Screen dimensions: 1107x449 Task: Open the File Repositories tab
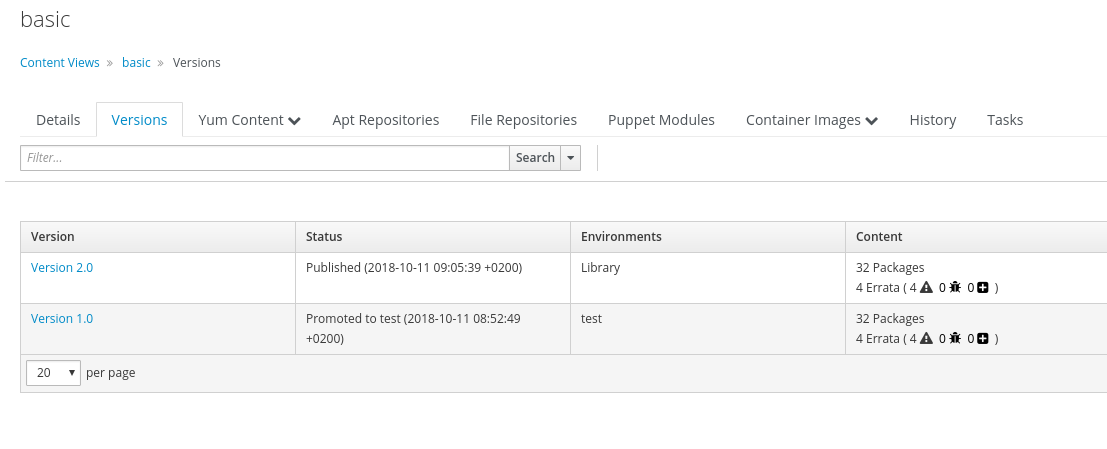pyautogui.click(x=523, y=120)
